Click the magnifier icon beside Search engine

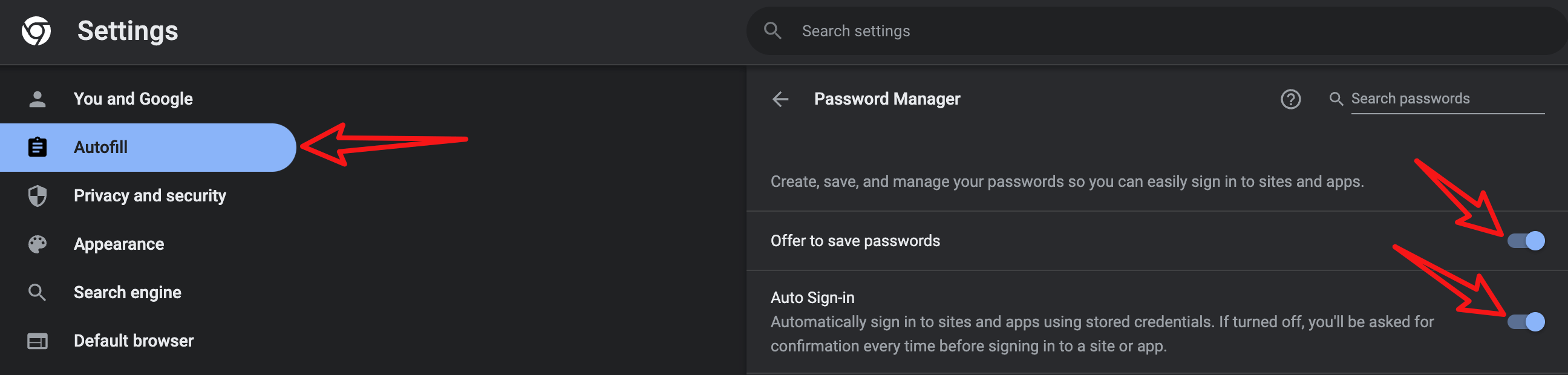click(x=37, y=292)
